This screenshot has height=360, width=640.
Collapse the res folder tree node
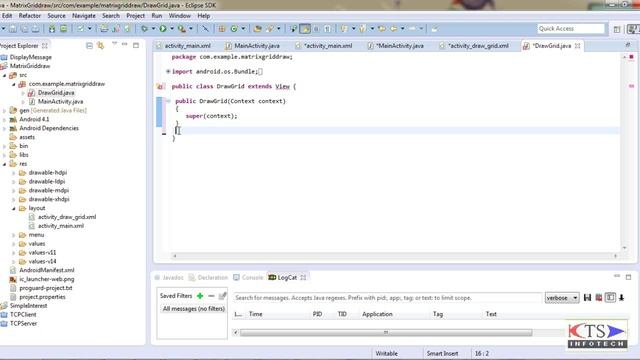point(4,164)
